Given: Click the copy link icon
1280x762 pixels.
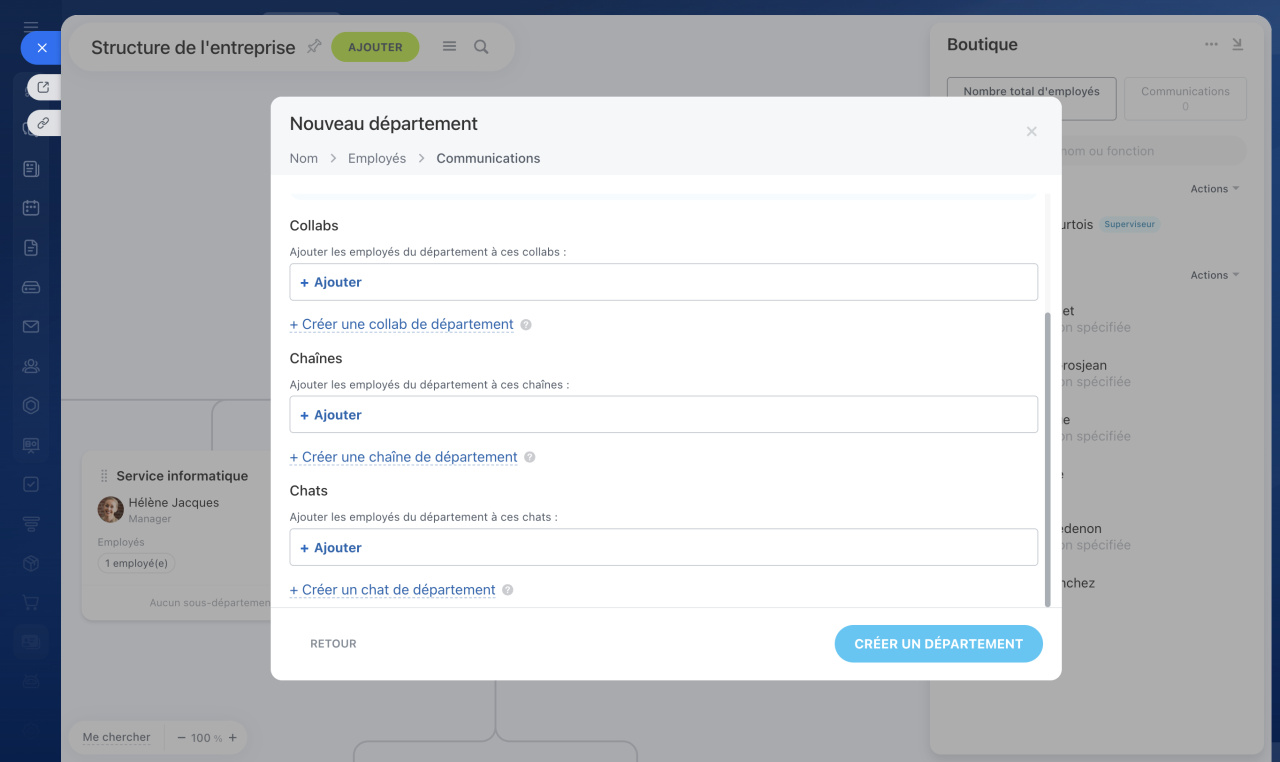Looking at the screenshot, I should click(43, 123).
